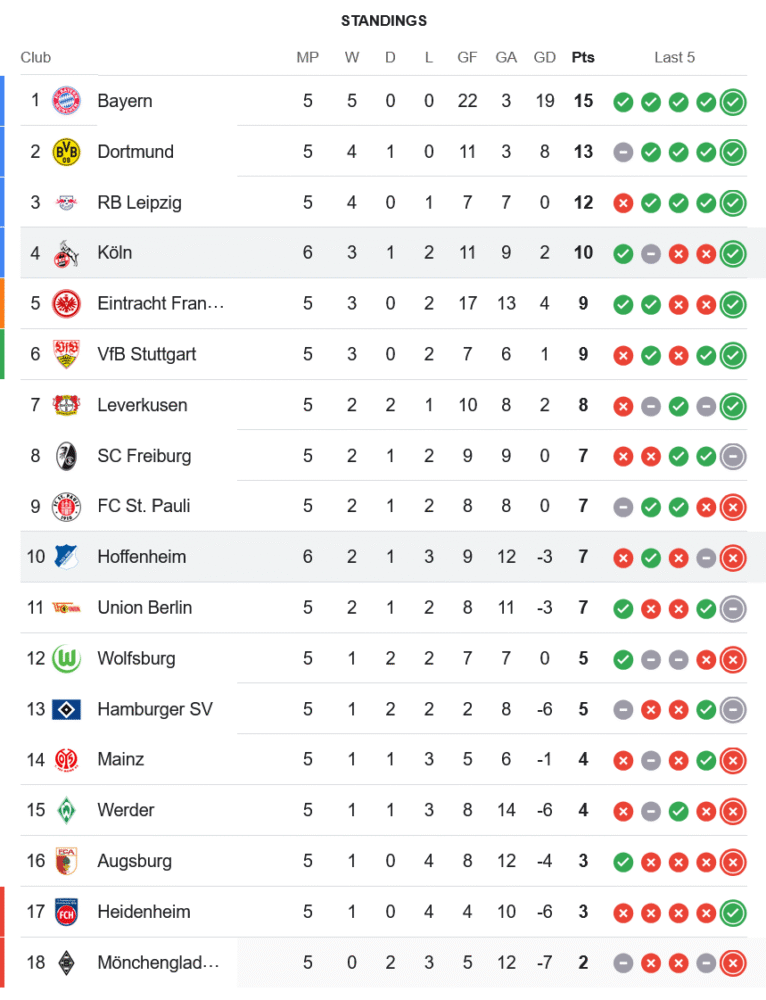Click the Dortmund BVB crest icon
The height and width of the screenshot is (1000, 766).
(x=67, y=152)
